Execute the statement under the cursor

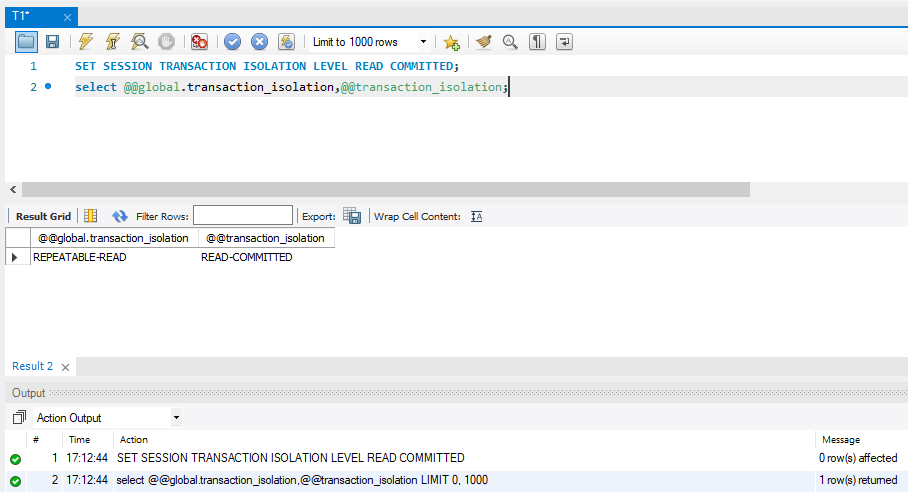[112, 42]
